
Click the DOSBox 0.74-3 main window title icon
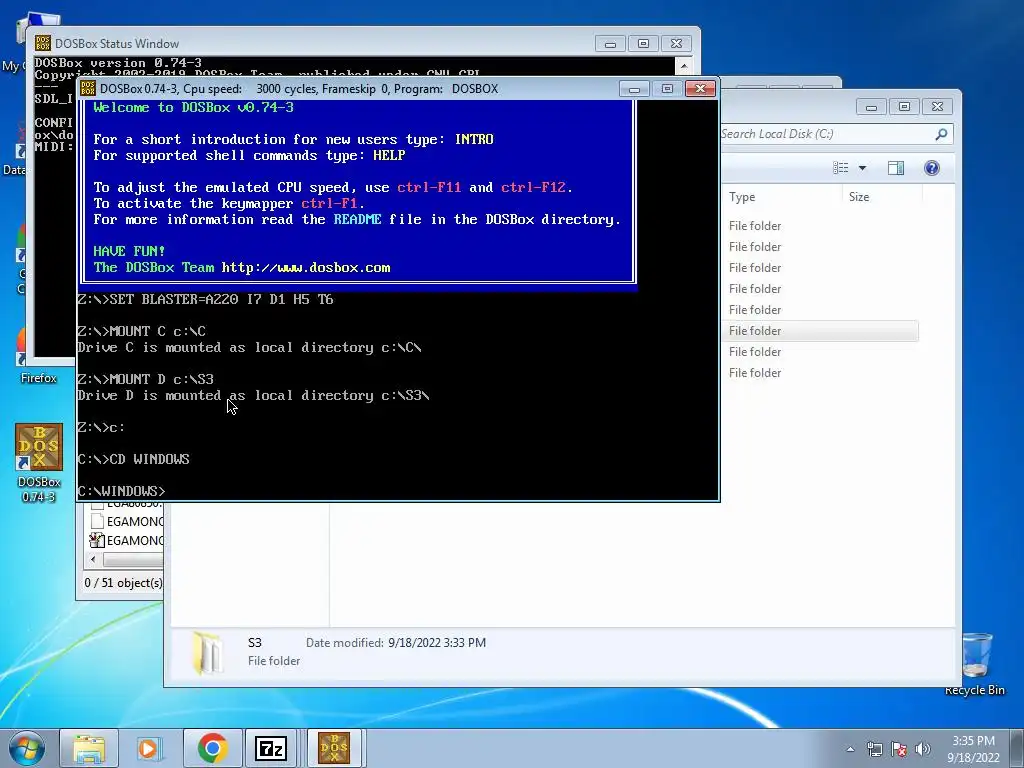coord(88,88)
